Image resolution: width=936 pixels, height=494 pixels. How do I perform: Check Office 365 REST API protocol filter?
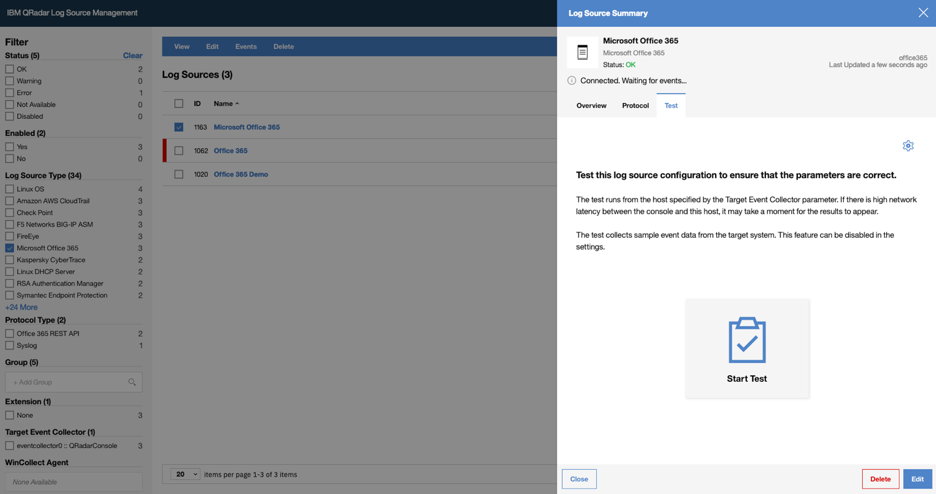(x=10, y=334)
